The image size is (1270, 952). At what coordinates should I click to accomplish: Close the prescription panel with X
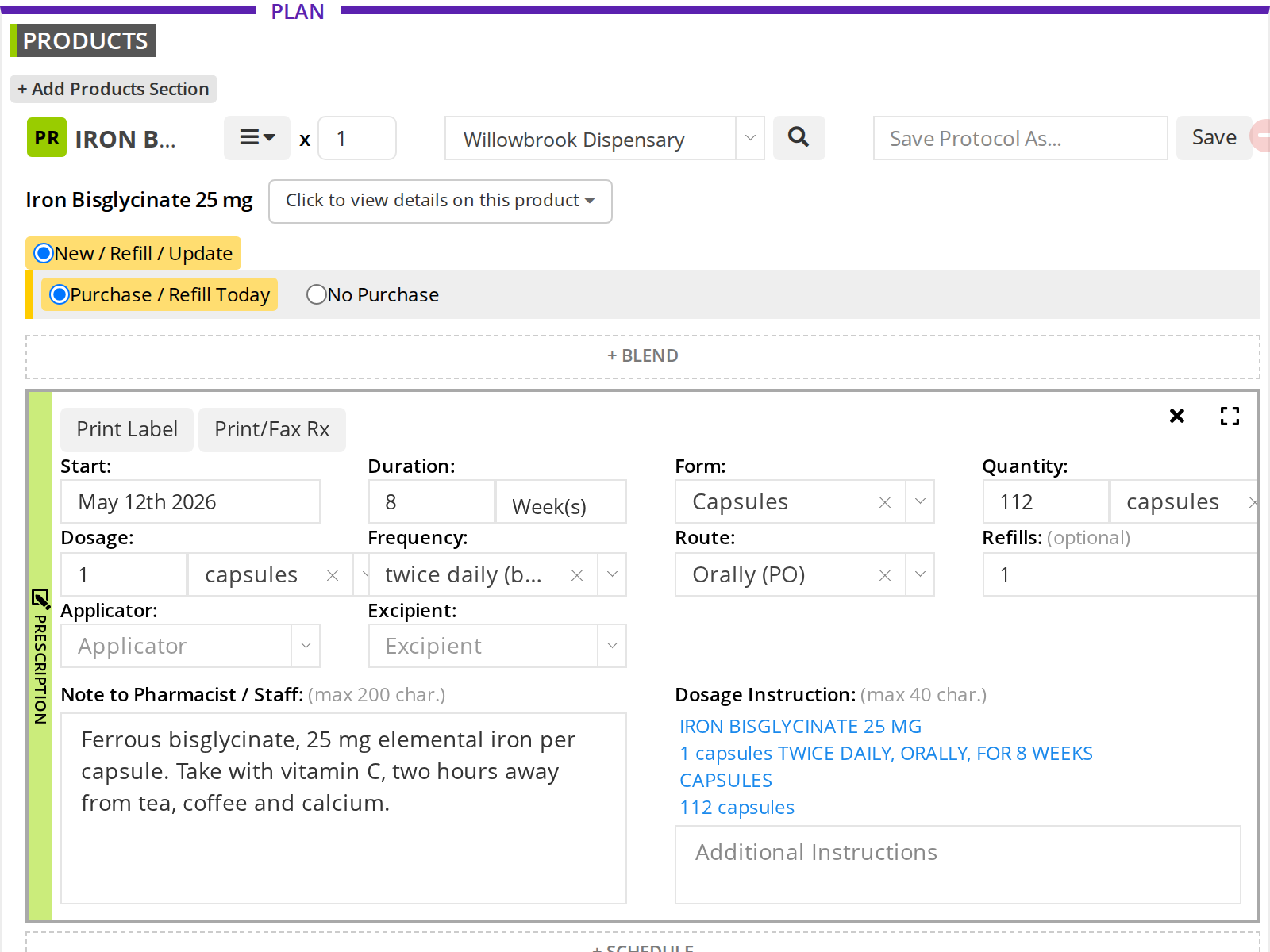pos(1177,416)
